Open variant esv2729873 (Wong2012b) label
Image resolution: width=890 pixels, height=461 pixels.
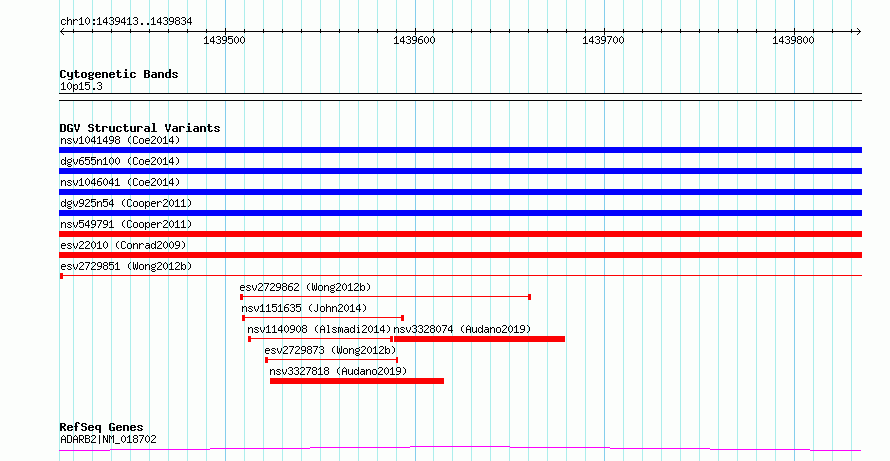(330, 350)
